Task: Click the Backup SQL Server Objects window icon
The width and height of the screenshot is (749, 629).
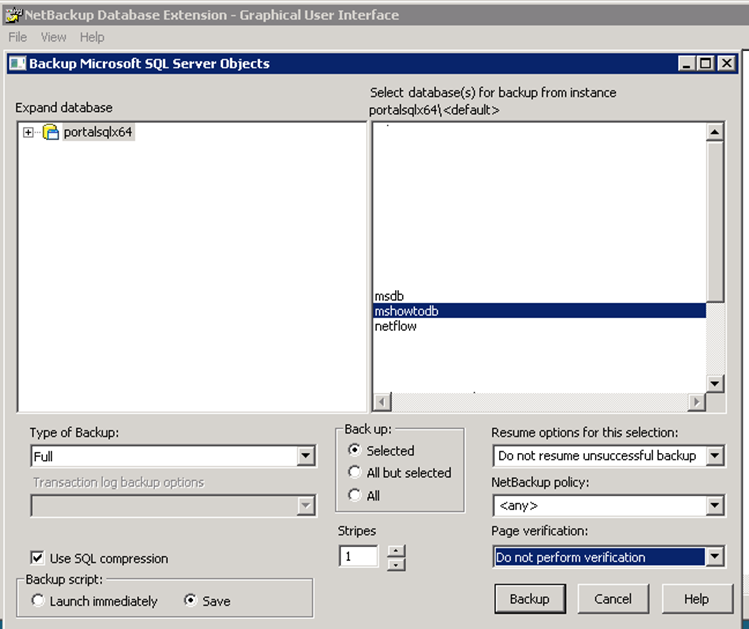Action: point(16,64)
